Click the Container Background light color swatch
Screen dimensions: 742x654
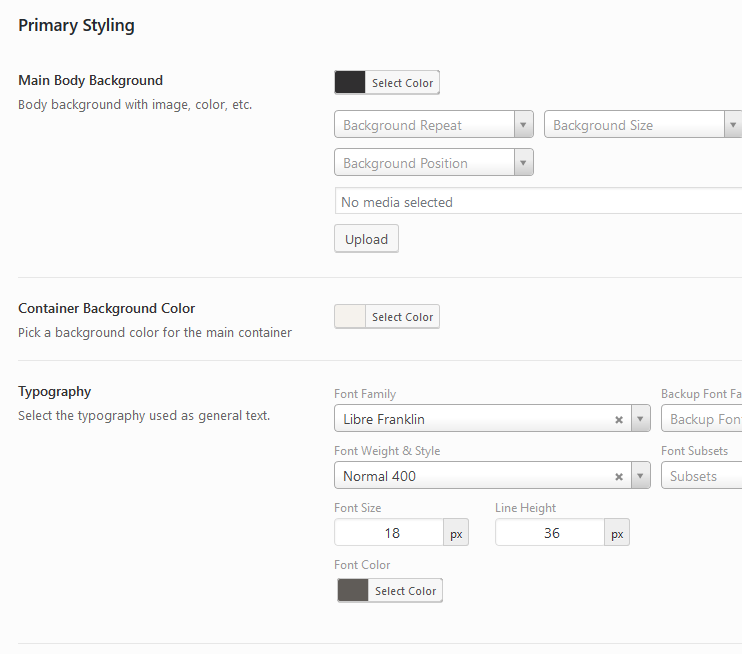point(350,317)
